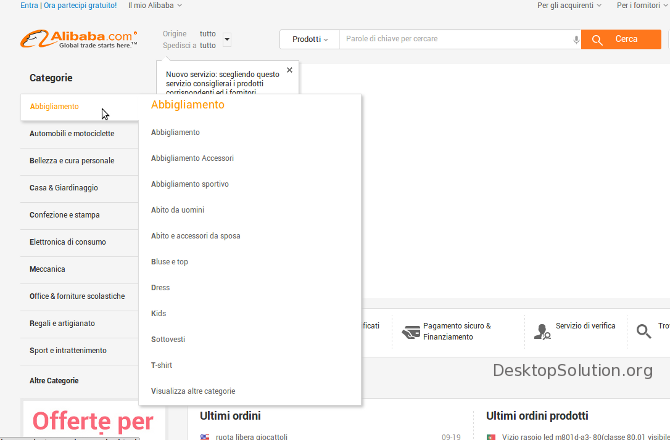Click Bluse e top subcategory
Image resolution: width=670 pixels, height=440 pixels.
point(169,262)
